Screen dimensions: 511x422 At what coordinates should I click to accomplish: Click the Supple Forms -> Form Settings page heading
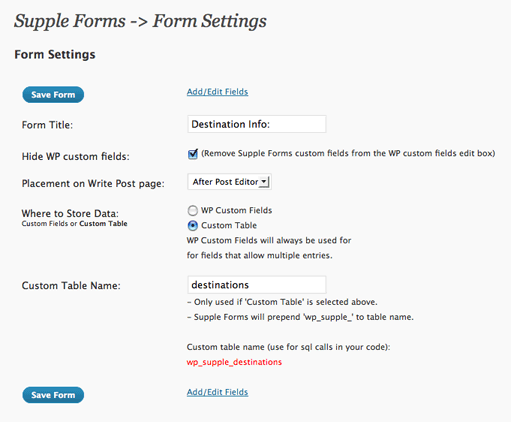click(140, 21)
